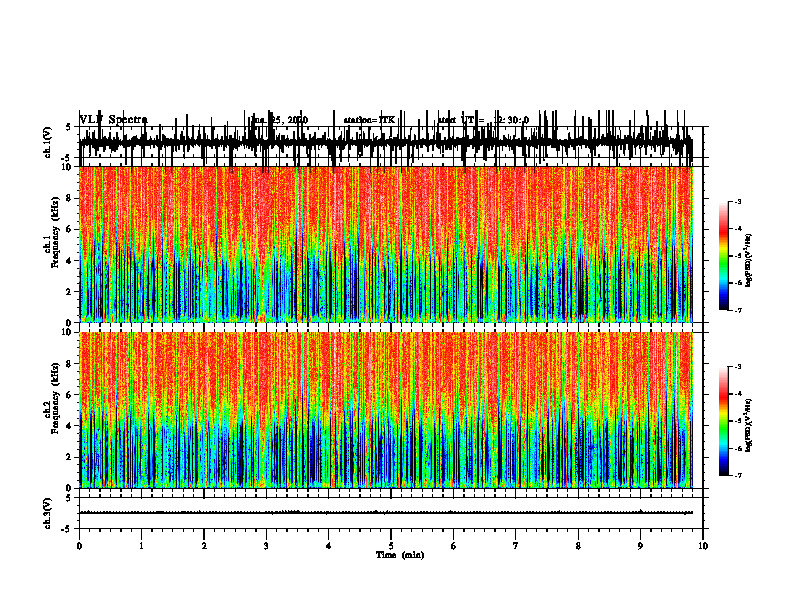This screenshot has height=612, width=792.
Task: Click the ch.2 log(PSD) colorbar label
Action: [749, 425]
